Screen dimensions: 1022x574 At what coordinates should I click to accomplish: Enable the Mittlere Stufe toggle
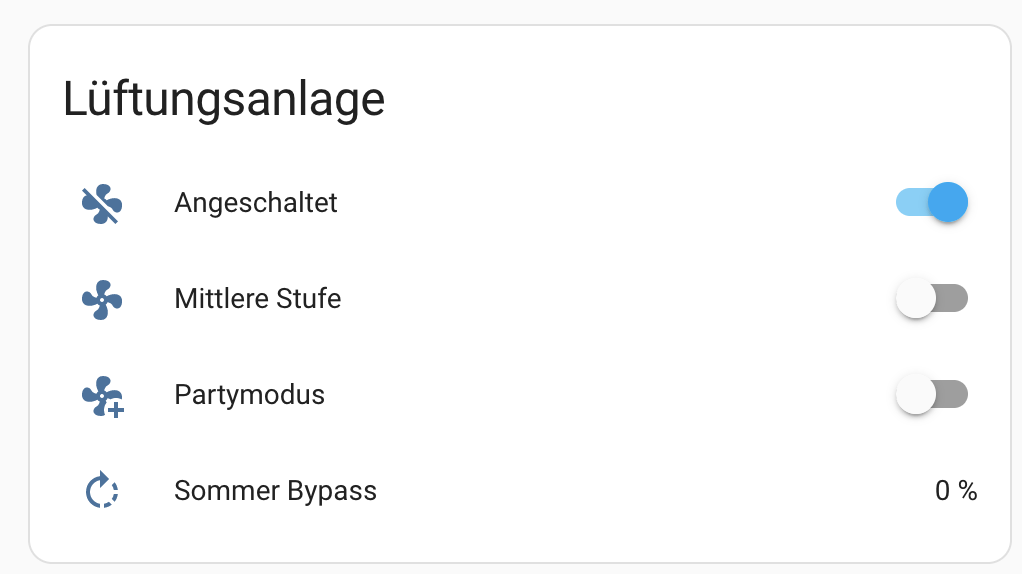pyautogui.click(x=931, y=299)
